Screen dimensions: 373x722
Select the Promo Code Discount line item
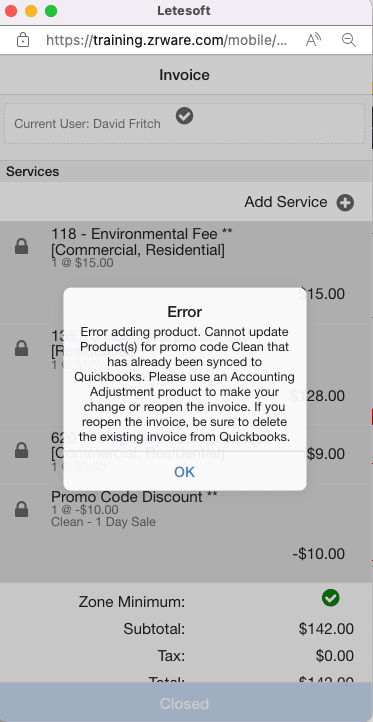point(184,533)
